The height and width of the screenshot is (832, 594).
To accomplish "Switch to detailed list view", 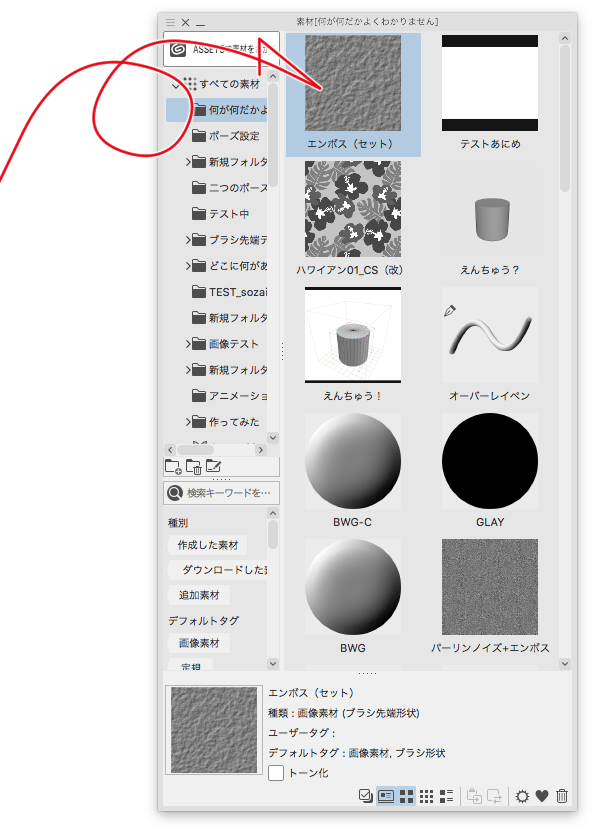I will click(x=446, y=795).
